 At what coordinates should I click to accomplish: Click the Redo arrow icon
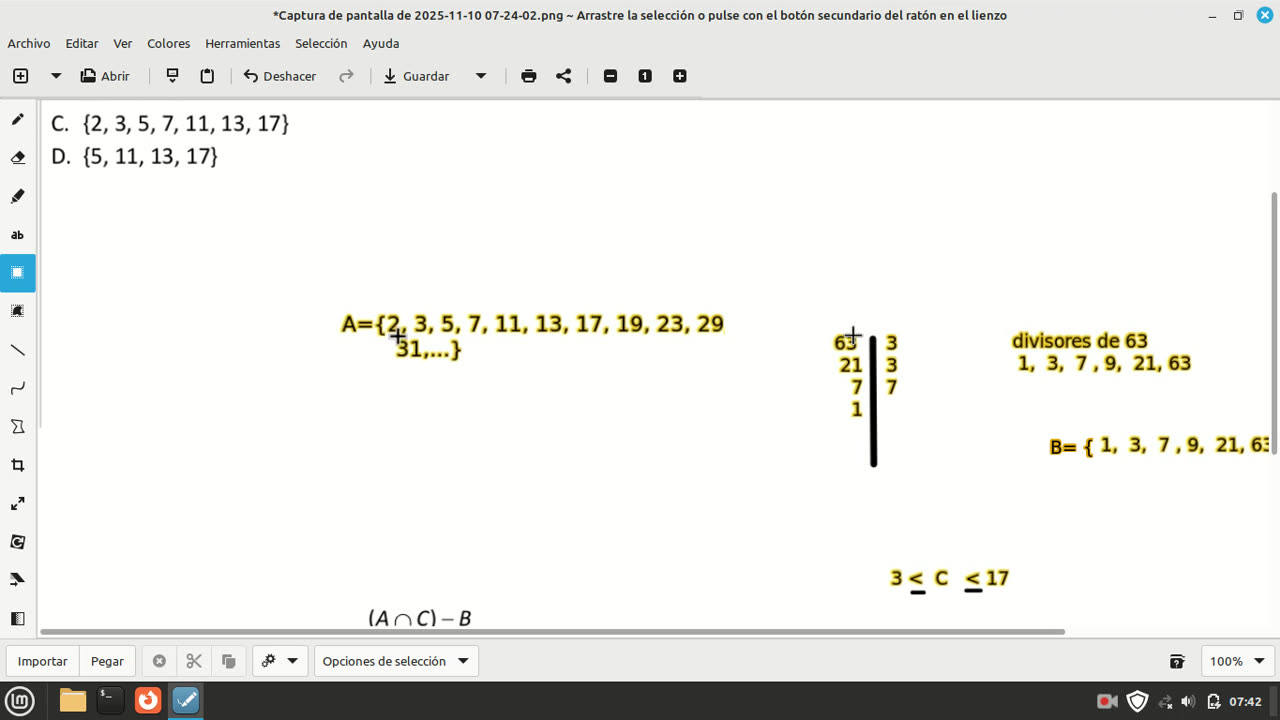(346, 76)
